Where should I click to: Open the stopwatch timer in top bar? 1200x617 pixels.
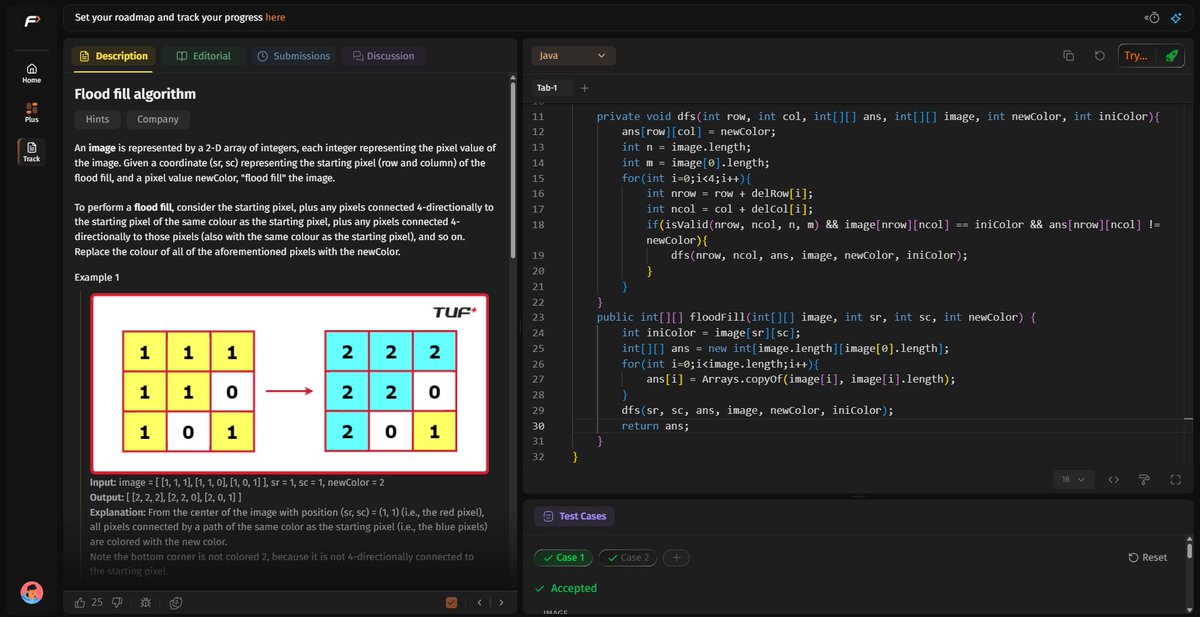click(x=1153, y=17)
